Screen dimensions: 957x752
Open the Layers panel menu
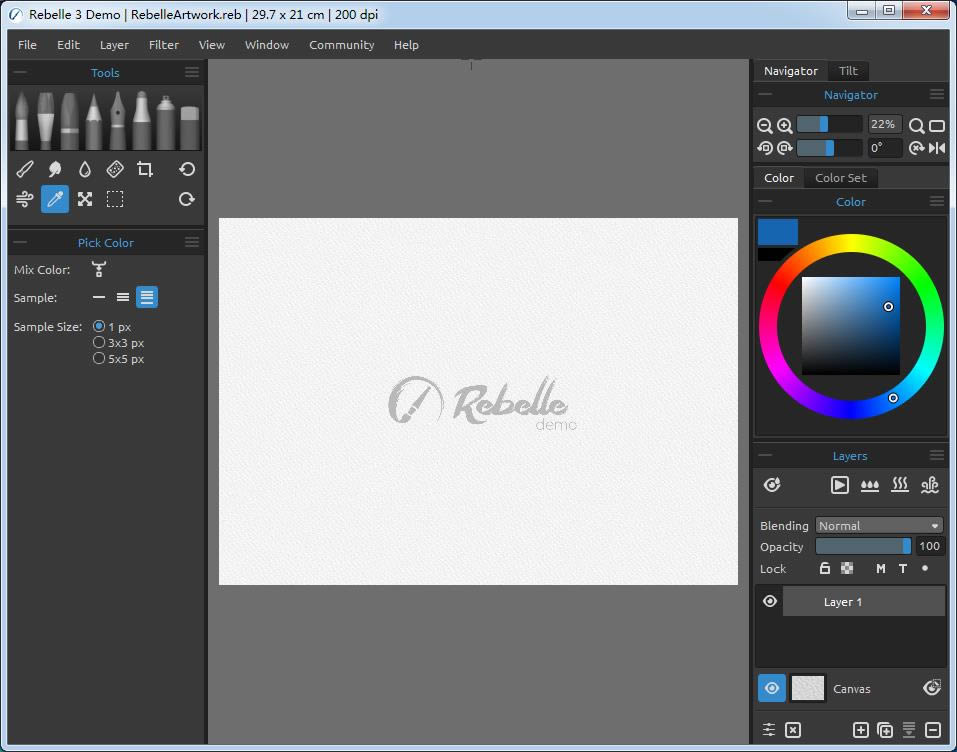tap(937, 455)
